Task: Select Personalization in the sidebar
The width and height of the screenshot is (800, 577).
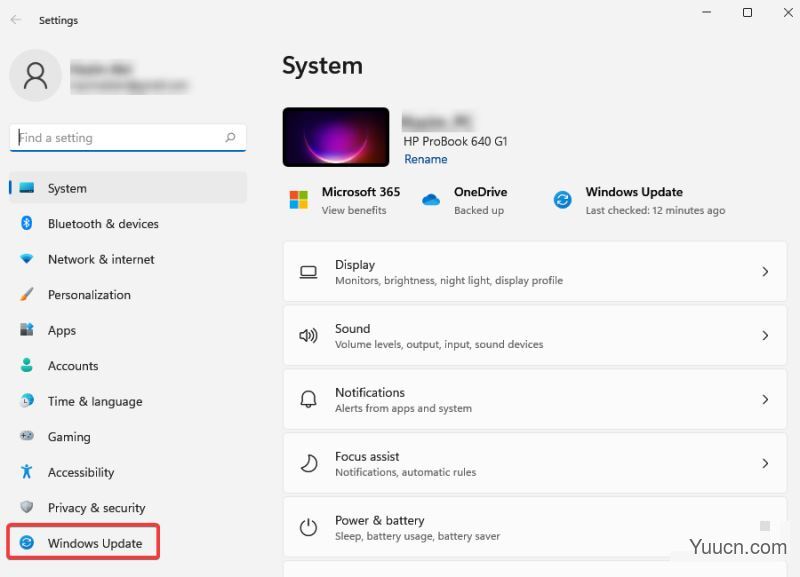Action: tap(128, 295)
